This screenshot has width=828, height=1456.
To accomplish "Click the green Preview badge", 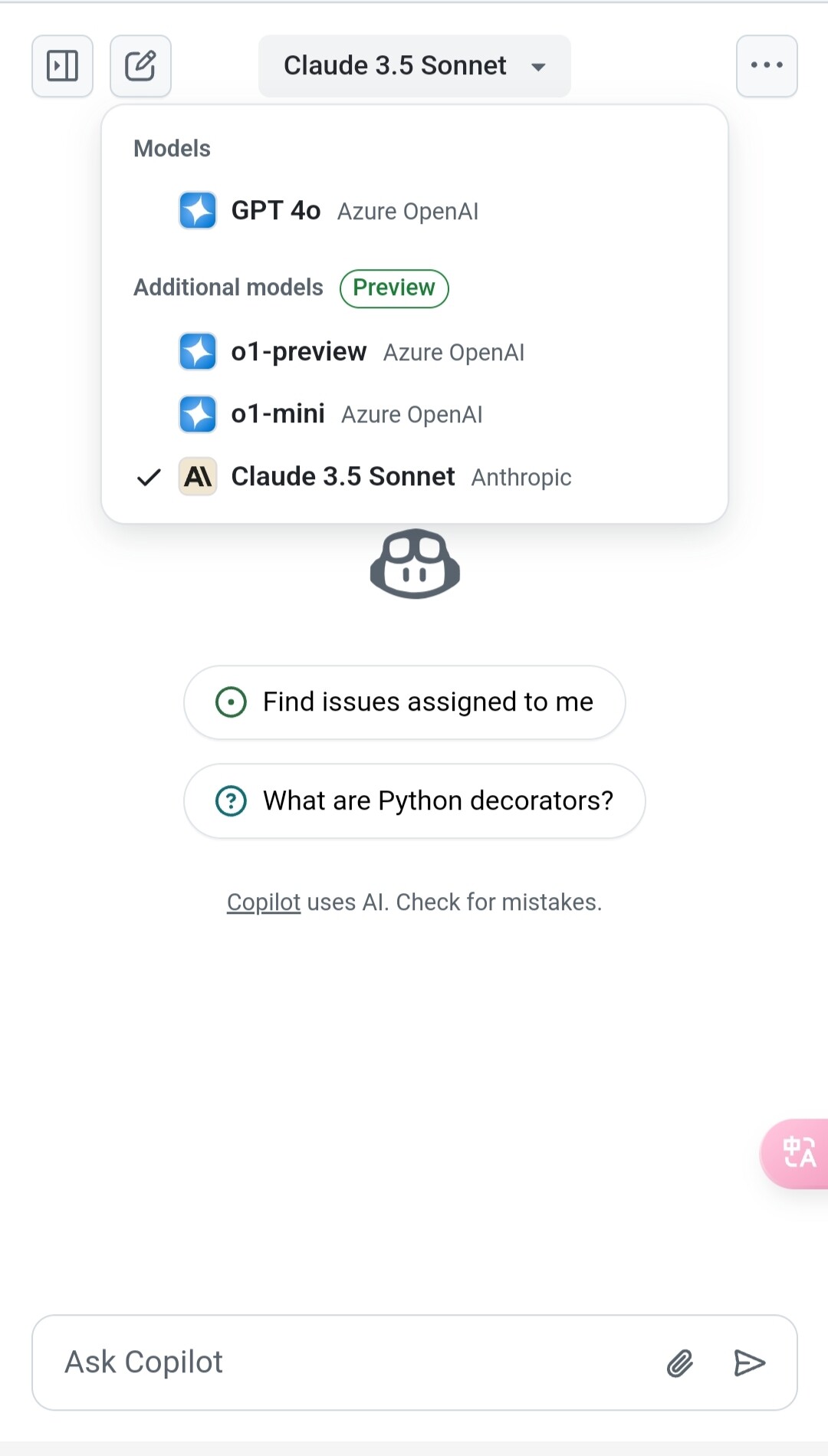I will [x=394, y=288].
